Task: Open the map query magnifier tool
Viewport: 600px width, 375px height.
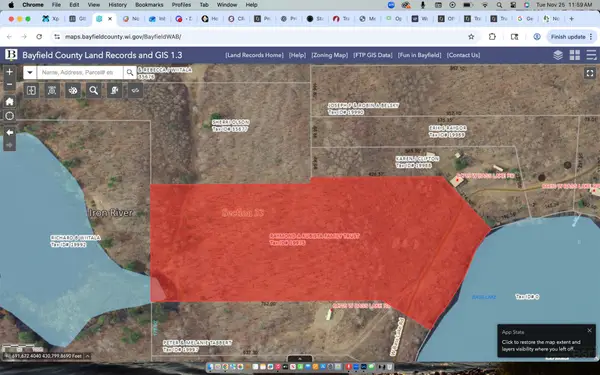Action: [93, 91]
